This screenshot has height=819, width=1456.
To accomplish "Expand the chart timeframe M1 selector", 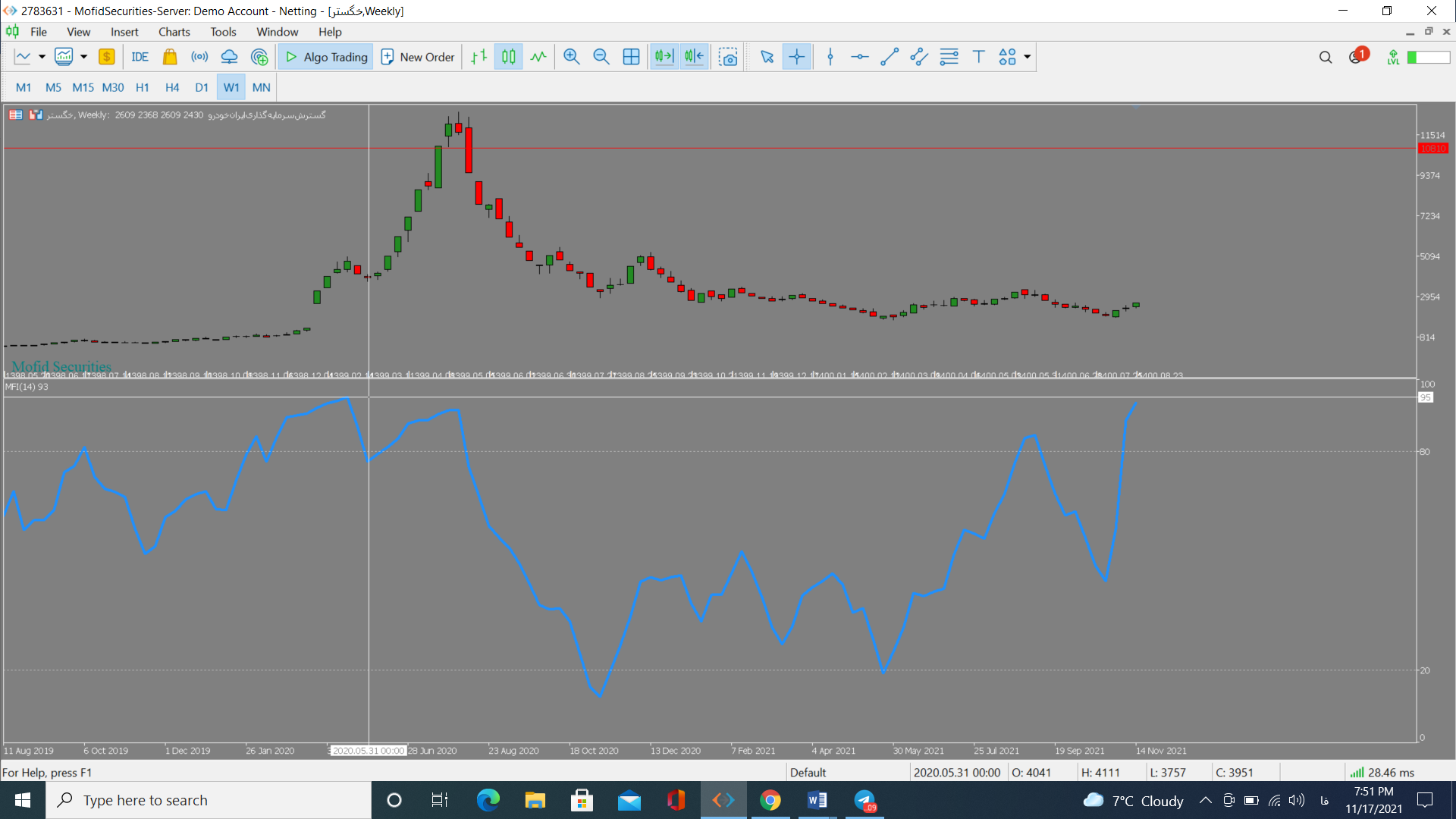I will [x=23, y=87].
